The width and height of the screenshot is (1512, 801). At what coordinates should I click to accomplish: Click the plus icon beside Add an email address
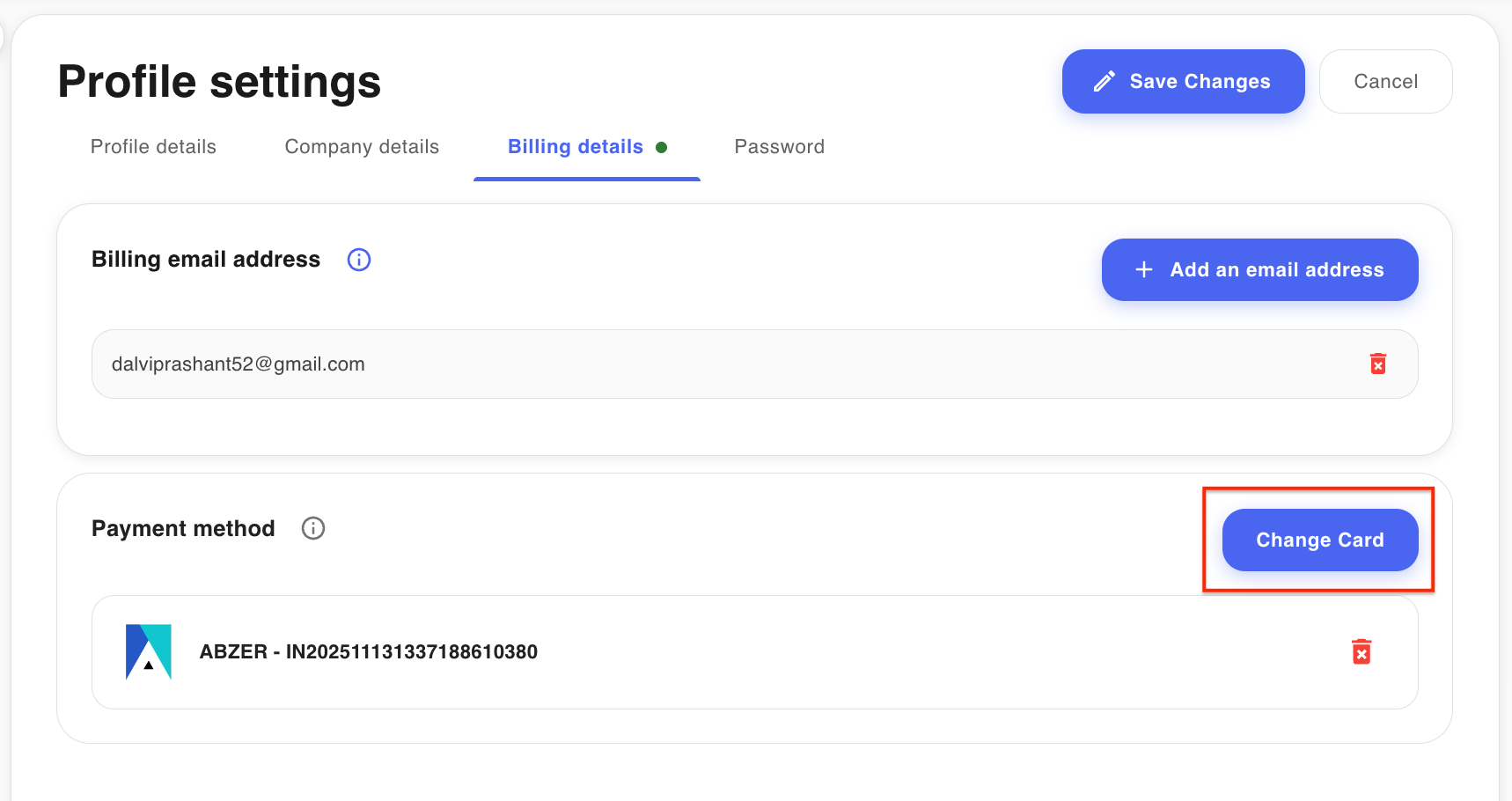(1144, 269)
